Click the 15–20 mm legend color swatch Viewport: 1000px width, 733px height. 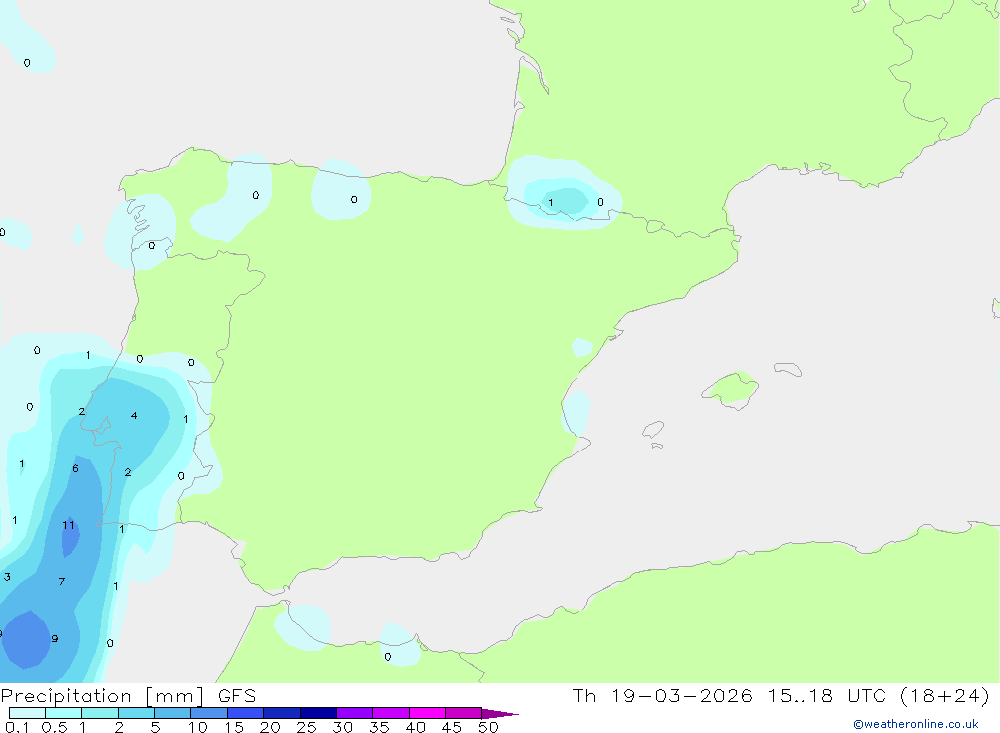246,713
